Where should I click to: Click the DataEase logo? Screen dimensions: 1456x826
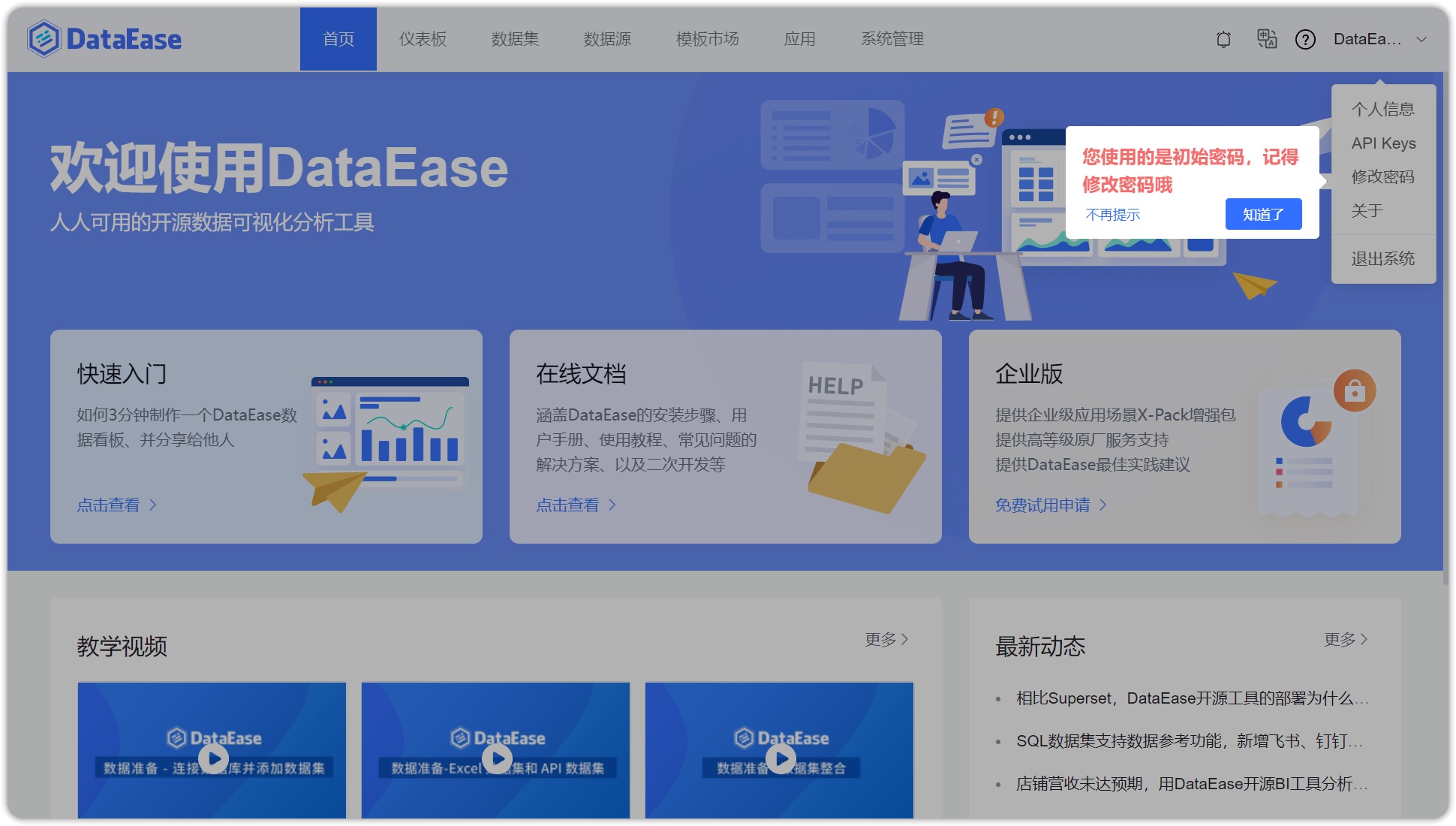(x=104, y=38)
